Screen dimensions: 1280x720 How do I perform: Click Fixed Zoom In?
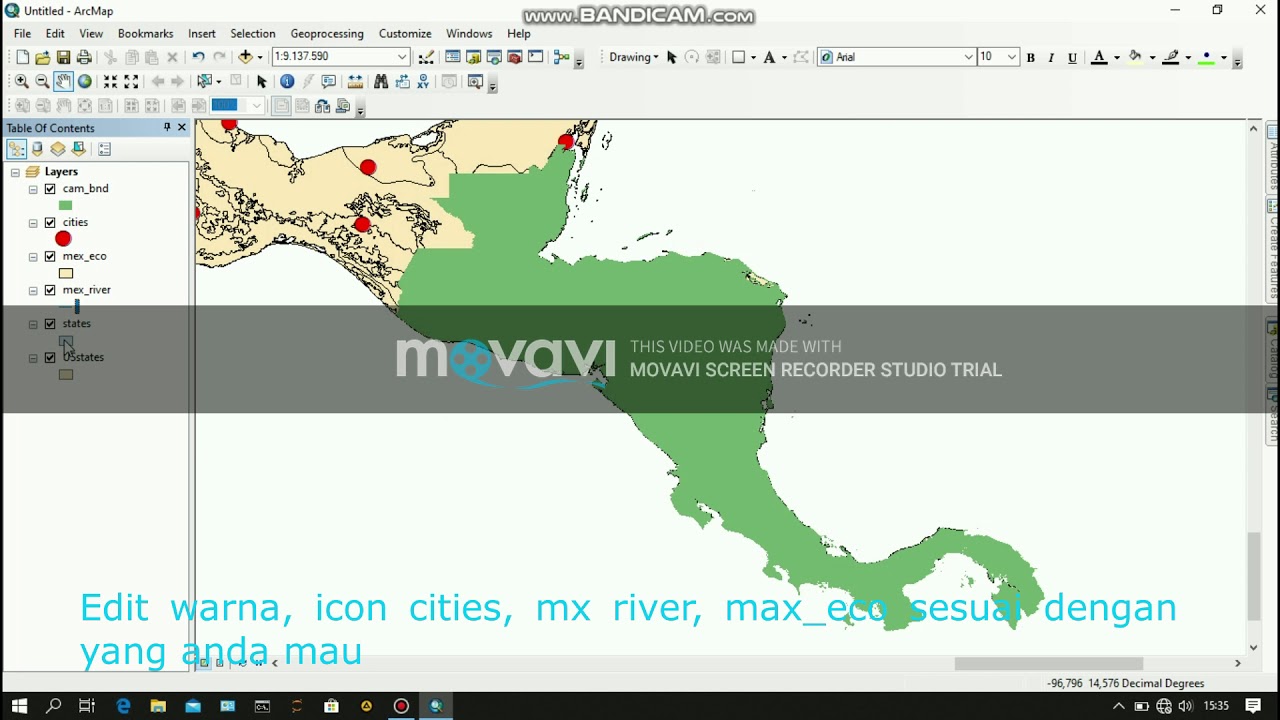pyautogui.click(x=110, y=81)
